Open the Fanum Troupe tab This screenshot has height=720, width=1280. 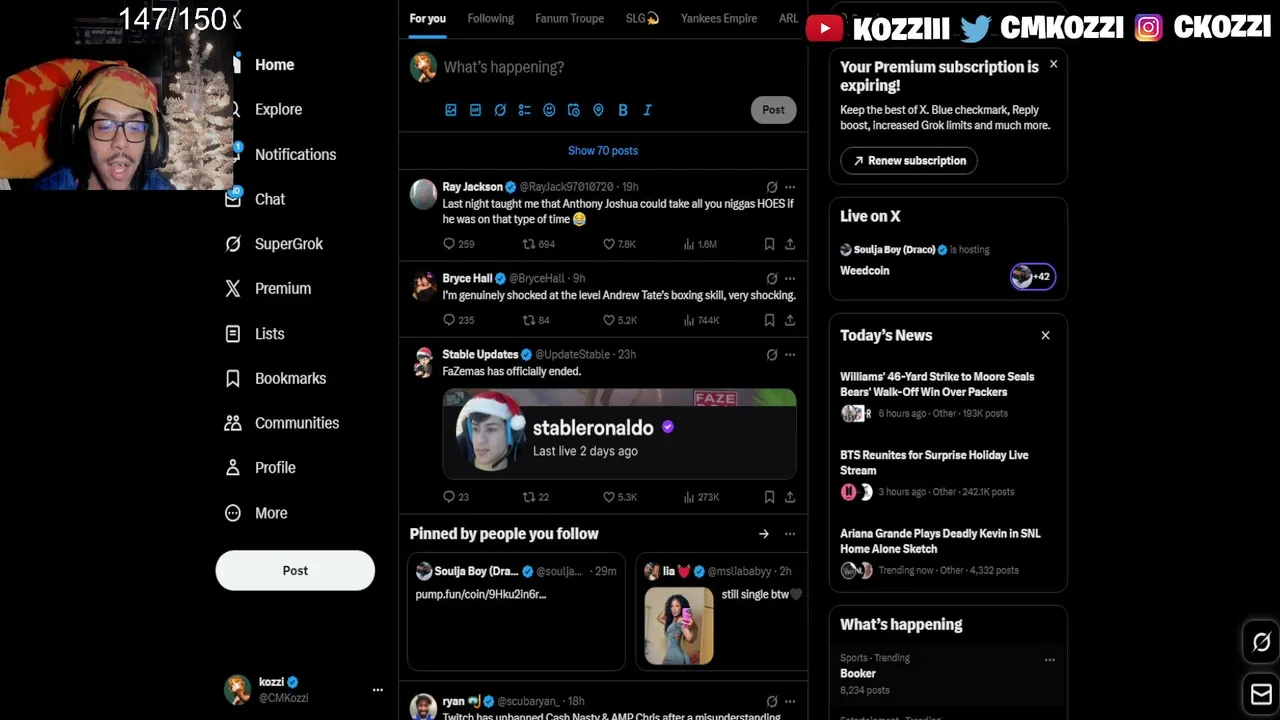pyautogui.click(x=569, y=18)
